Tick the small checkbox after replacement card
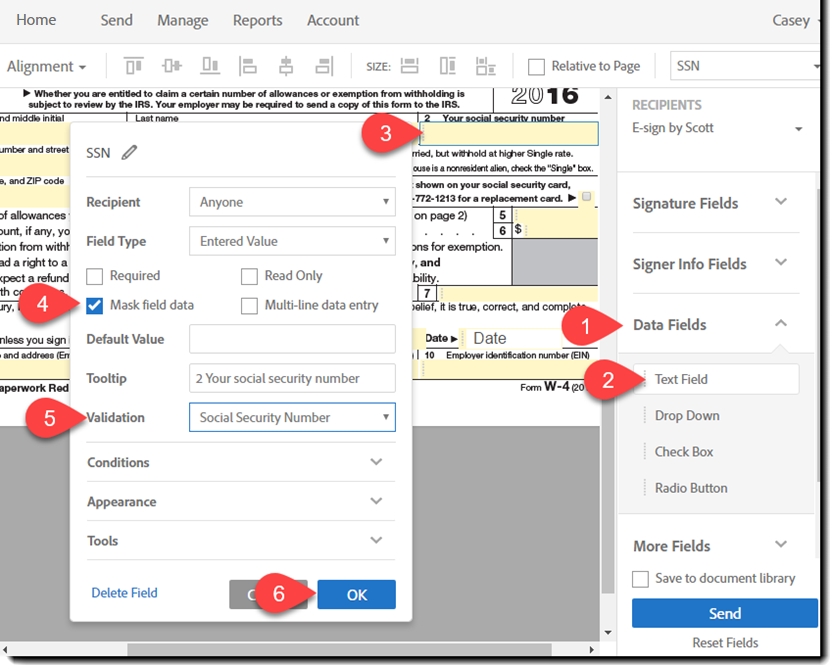 point(587,197)
